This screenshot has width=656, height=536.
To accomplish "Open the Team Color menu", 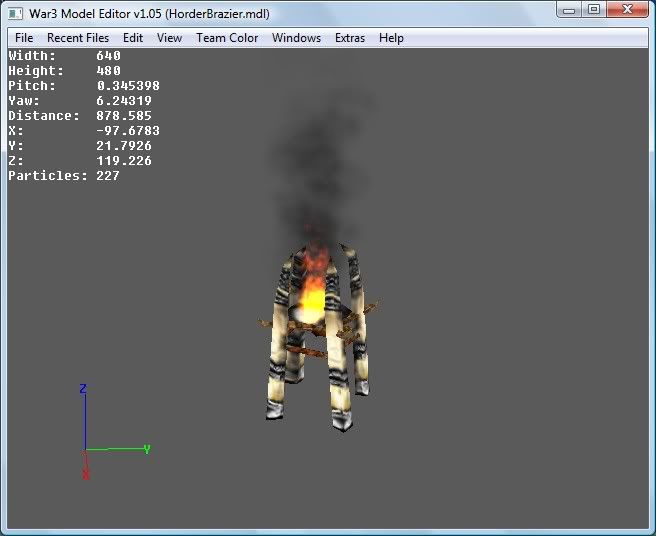I will click(x=227, y=38).
